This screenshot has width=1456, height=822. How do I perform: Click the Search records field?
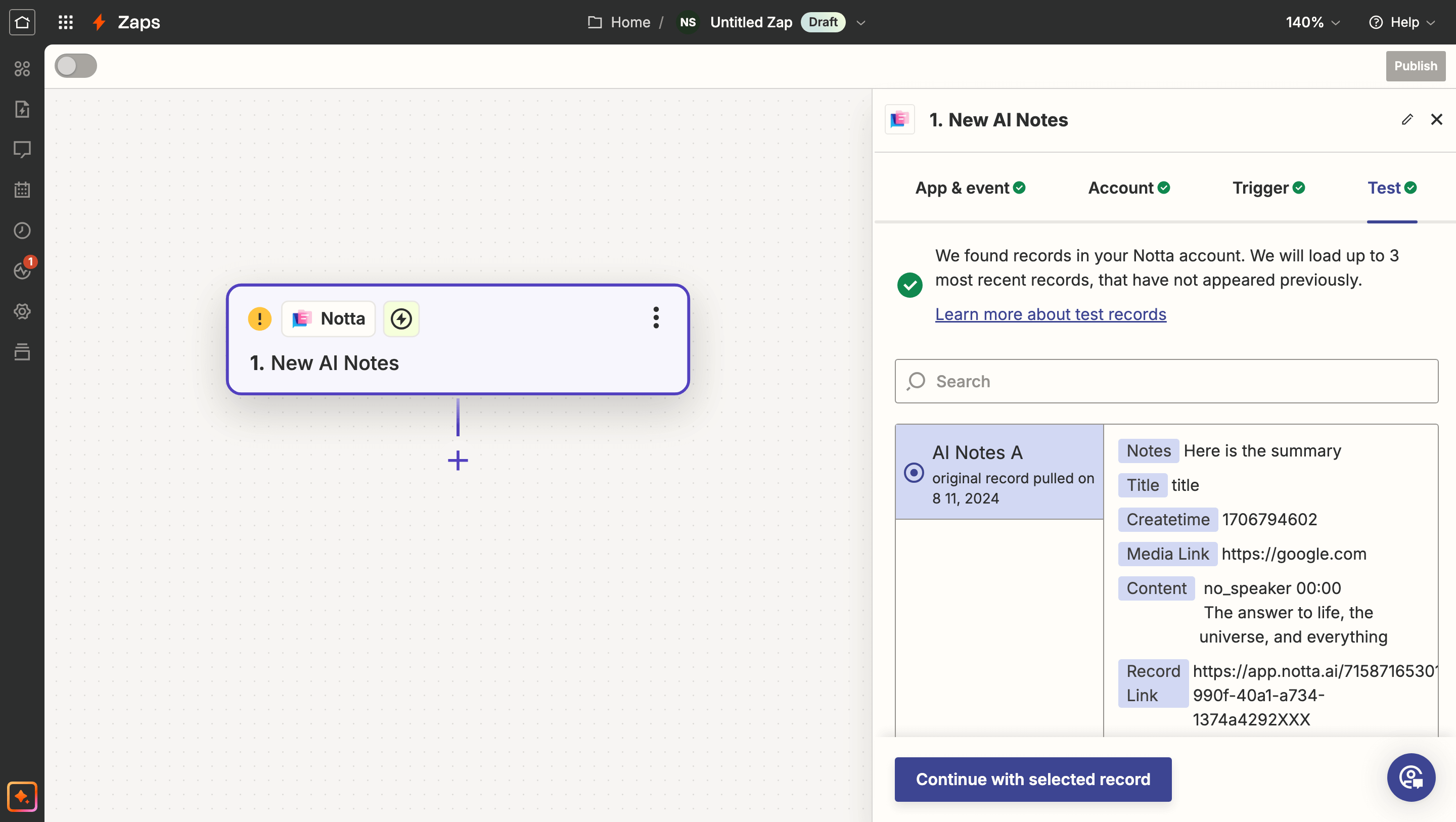(1166, 381)
